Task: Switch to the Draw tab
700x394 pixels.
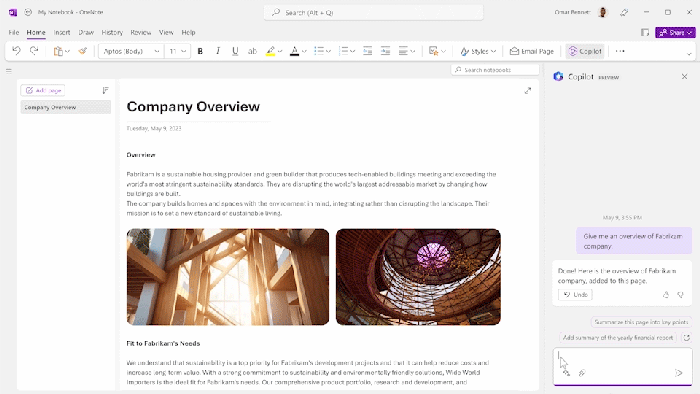Action: [86, 33]
